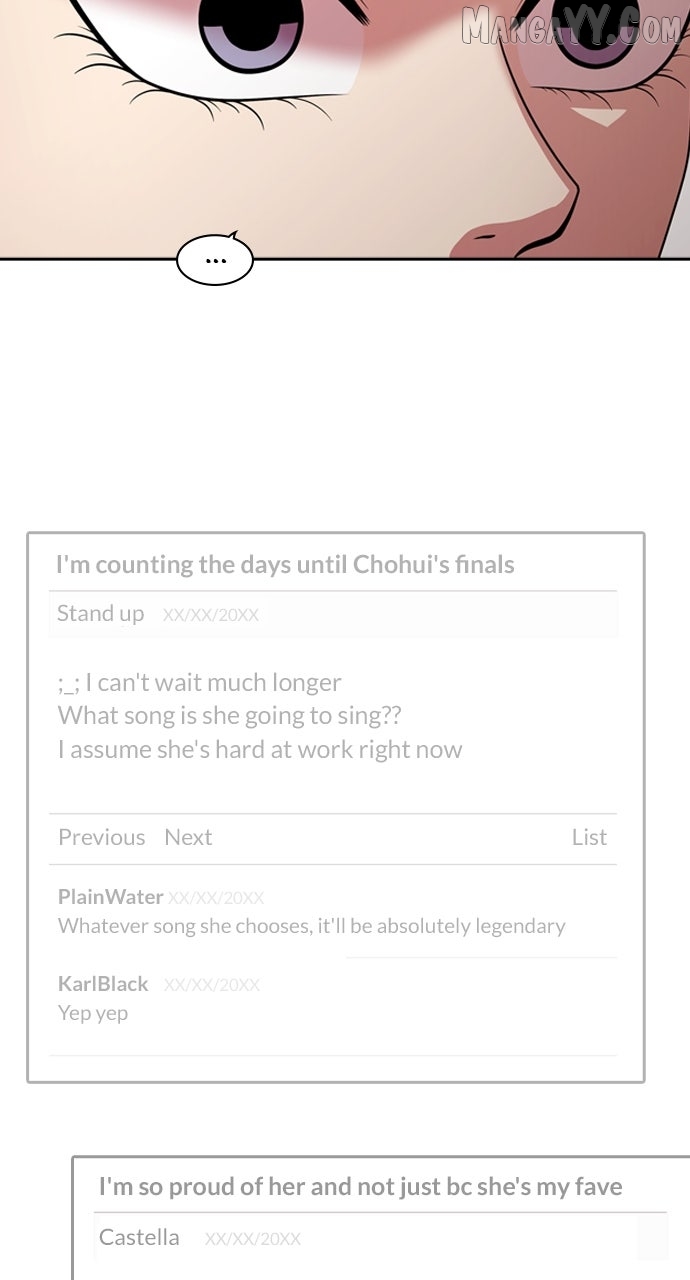690x1280 pixels.
Task: Click the "Yep yep" comment text
Action: 93,1013
